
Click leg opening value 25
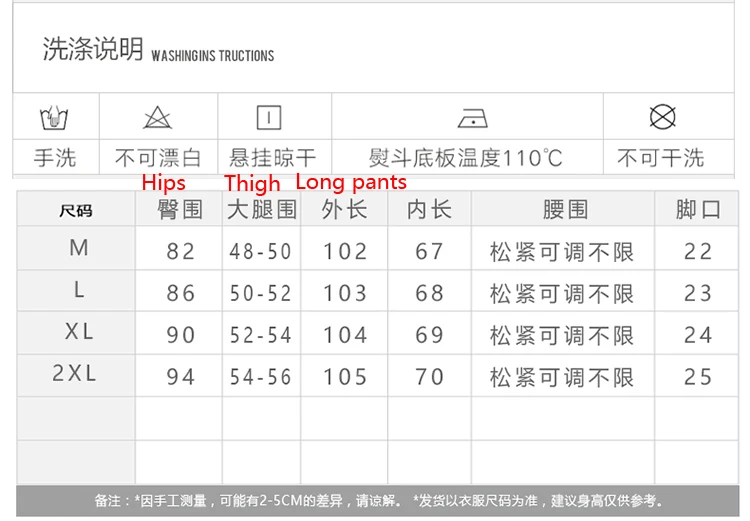point(698,377)
